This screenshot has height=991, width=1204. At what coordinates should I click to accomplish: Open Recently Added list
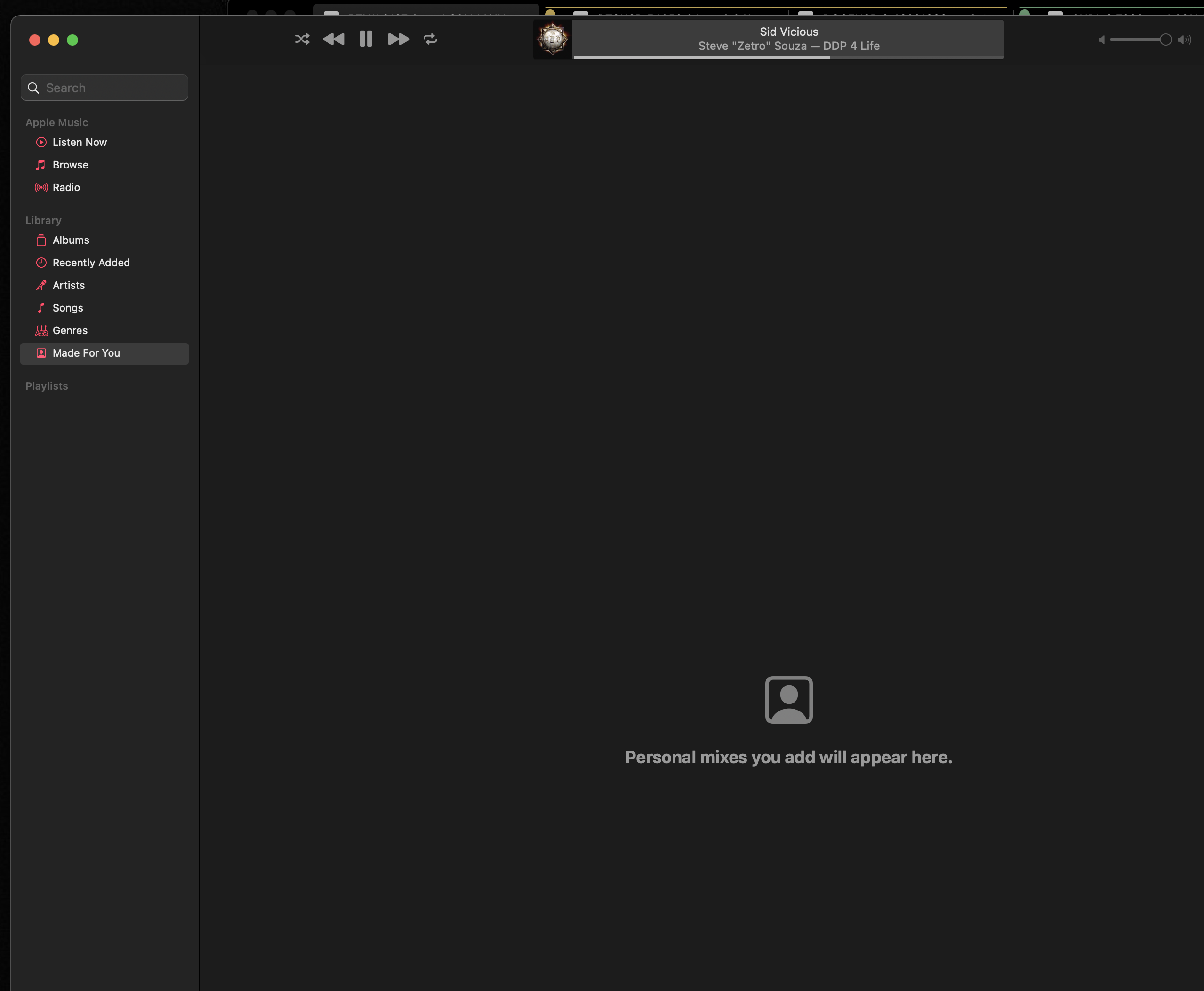pyautogui.click(x=91, y=263)
